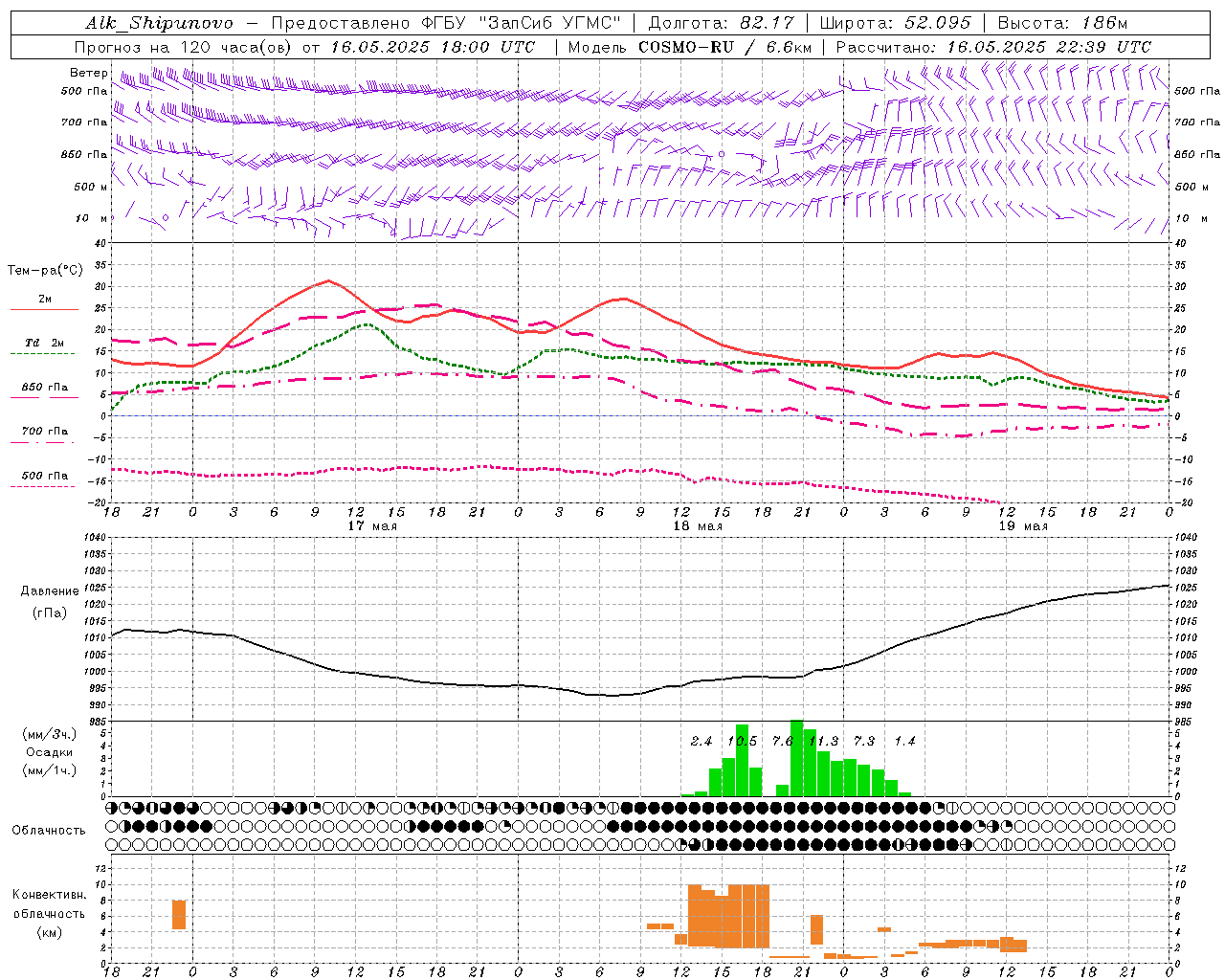
Task: Click the 2.4 precipitation total
Action: click(702, 742)
